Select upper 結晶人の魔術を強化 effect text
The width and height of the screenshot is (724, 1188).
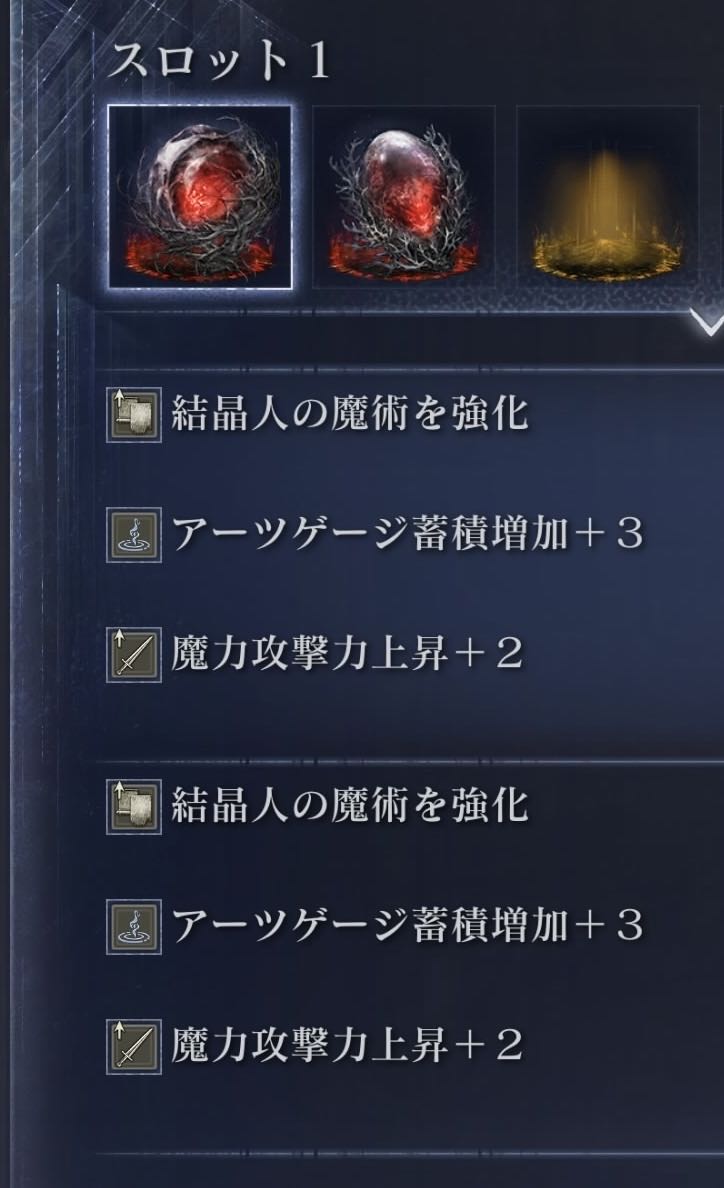pos(349,414)
